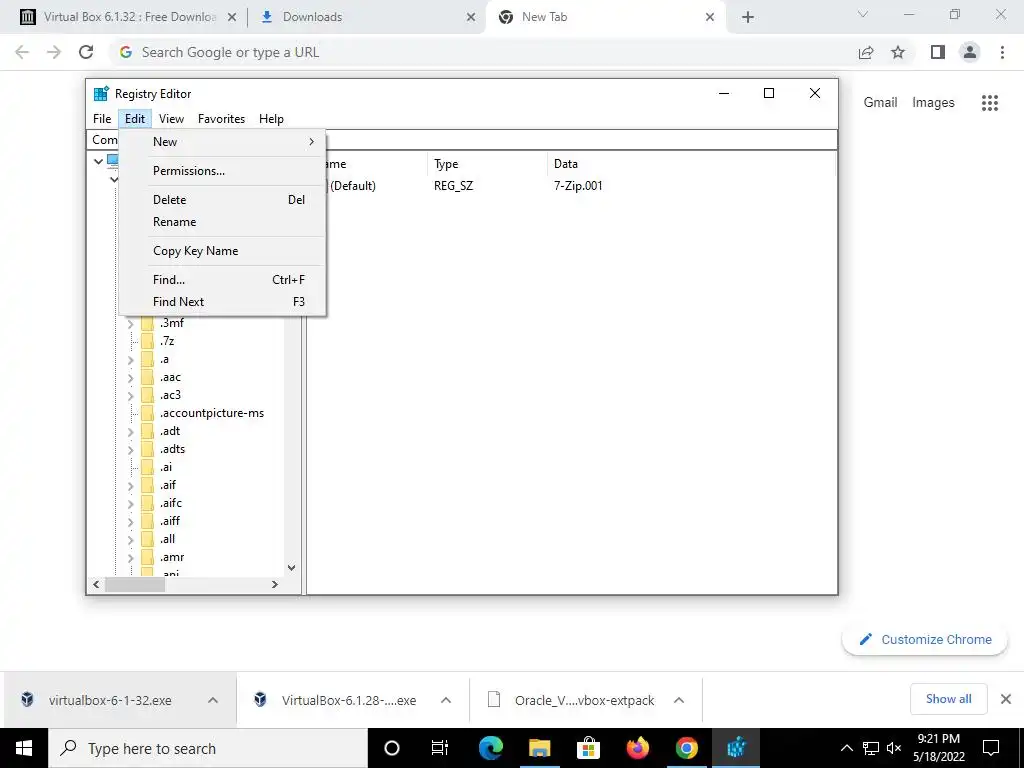Viewport: 1024px width, 768px height.
Task: Click the tree scroll-down arrow
Action: pos(291,568)
